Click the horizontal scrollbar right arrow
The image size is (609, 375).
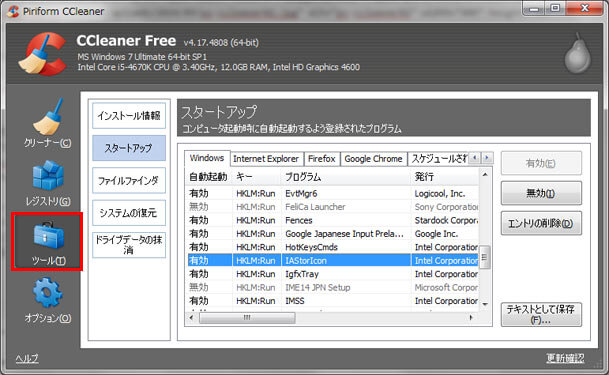pyautogui.click(x=471, y=318)
